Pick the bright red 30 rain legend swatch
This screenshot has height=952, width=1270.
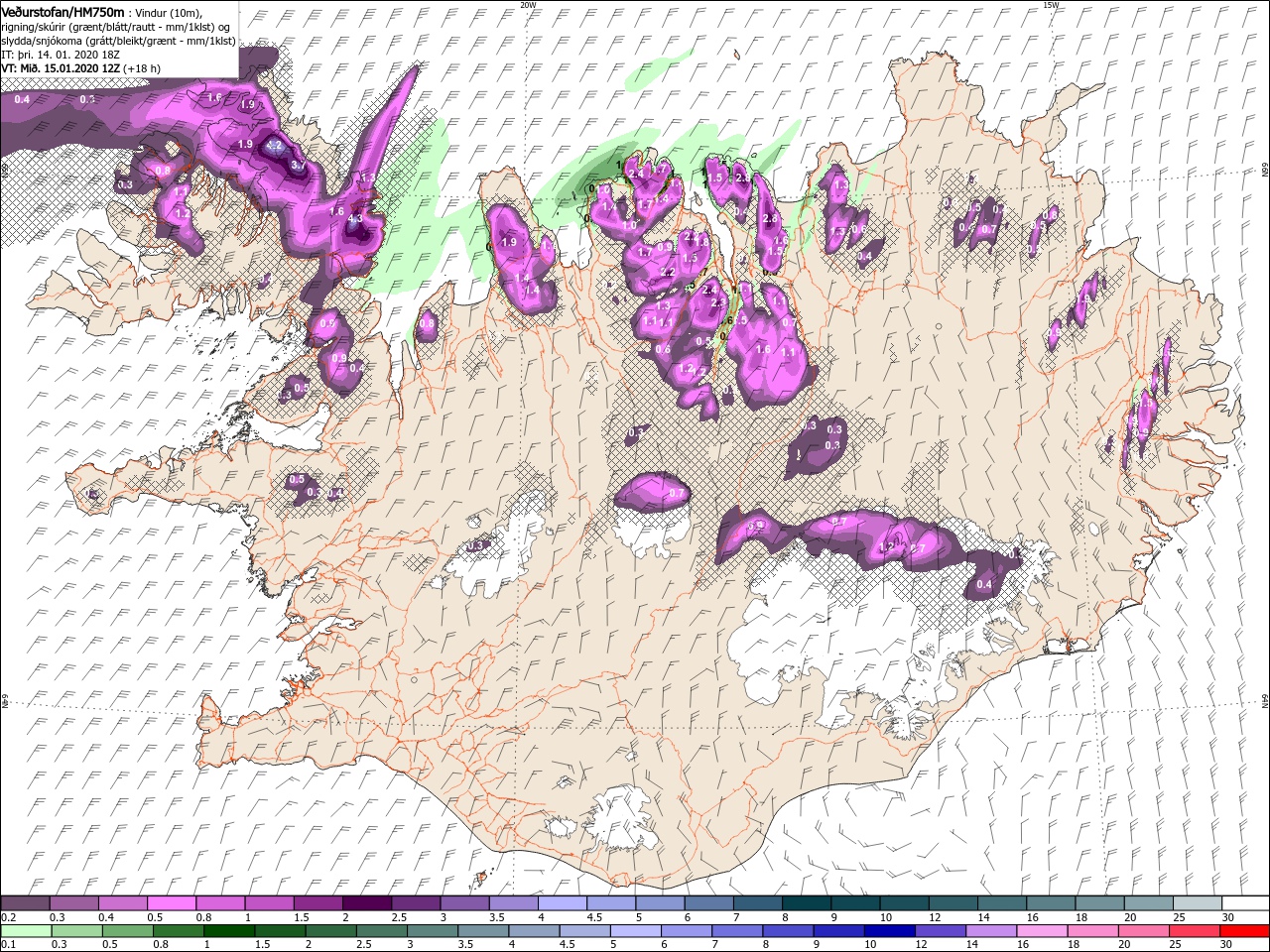1244,931
